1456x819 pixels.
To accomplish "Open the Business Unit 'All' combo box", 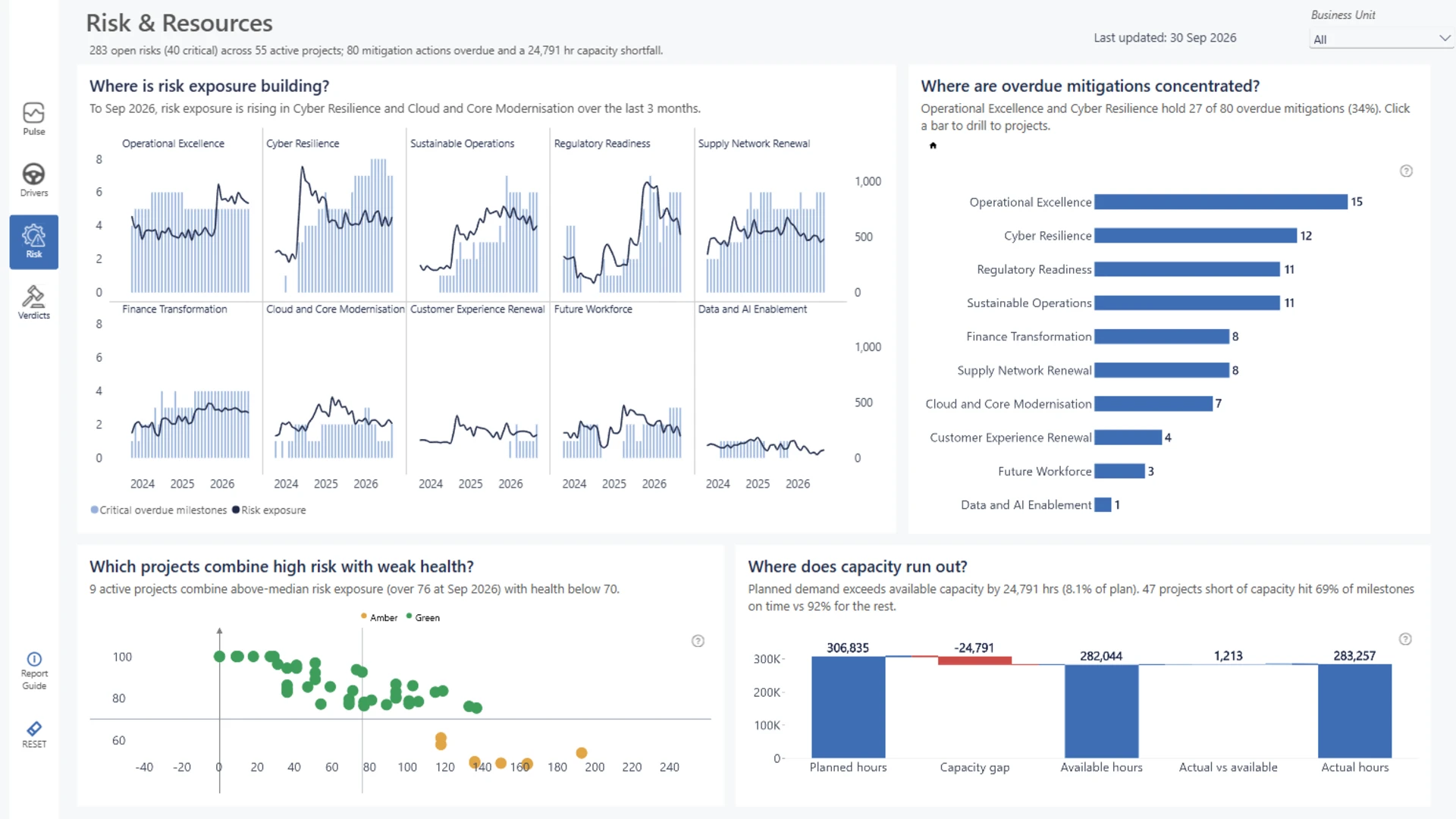I will tap(1380, 39).
